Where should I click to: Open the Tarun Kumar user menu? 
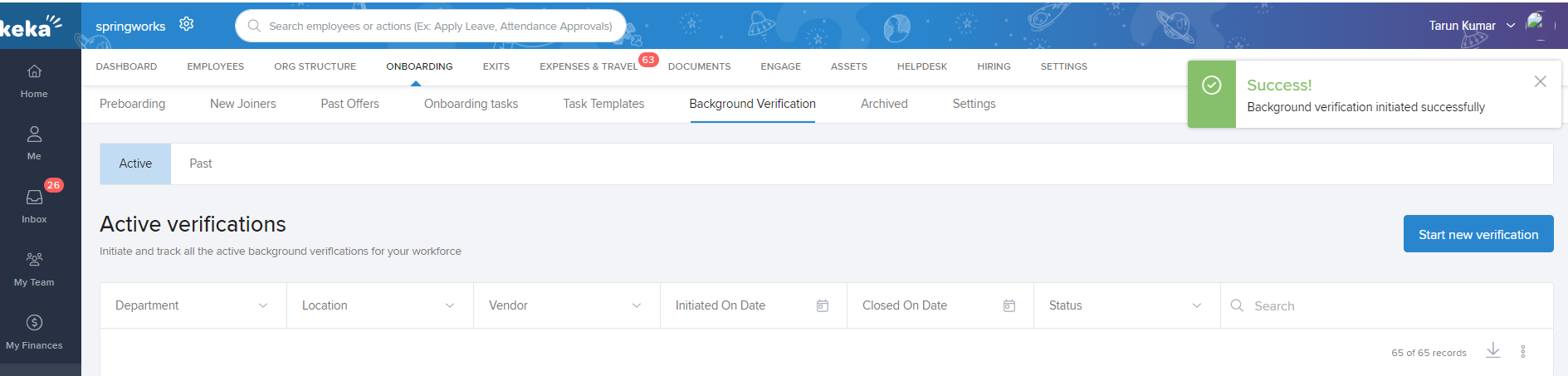click(1471, 26)
